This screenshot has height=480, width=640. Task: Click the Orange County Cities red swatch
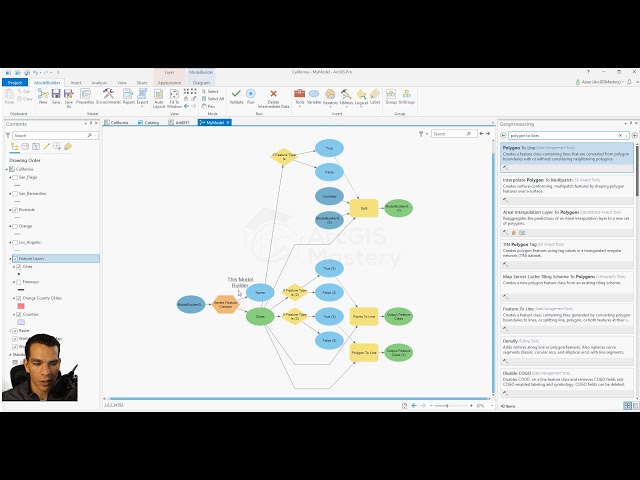(x=21, y=306)
